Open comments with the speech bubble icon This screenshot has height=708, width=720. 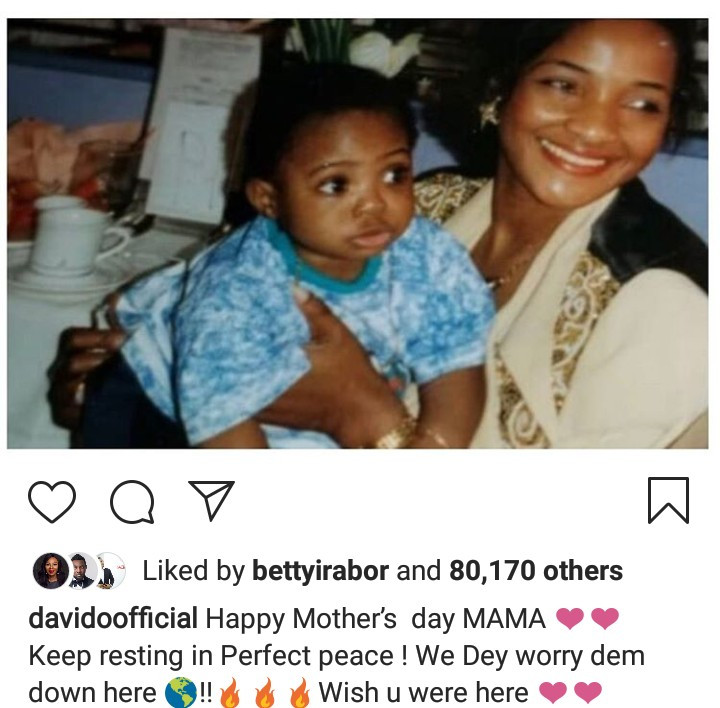click(x=131, y=501)
